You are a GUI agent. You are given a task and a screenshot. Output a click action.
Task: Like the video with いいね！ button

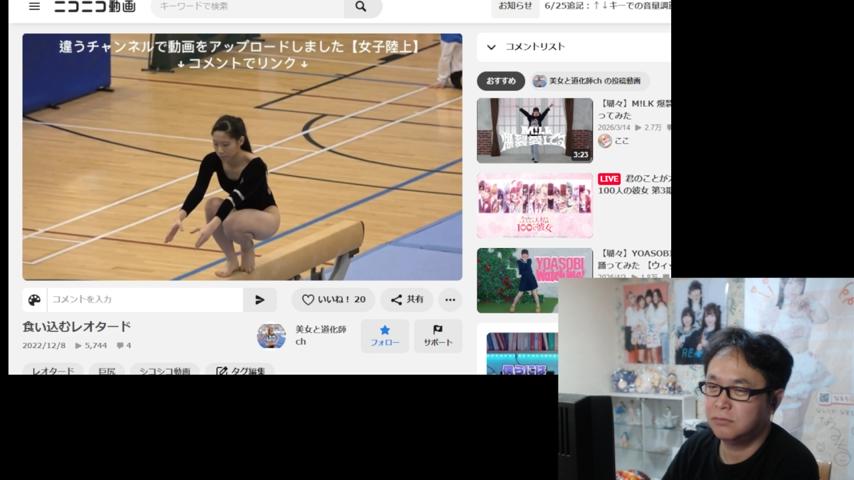pyautogui.click(x=333, y=300)
